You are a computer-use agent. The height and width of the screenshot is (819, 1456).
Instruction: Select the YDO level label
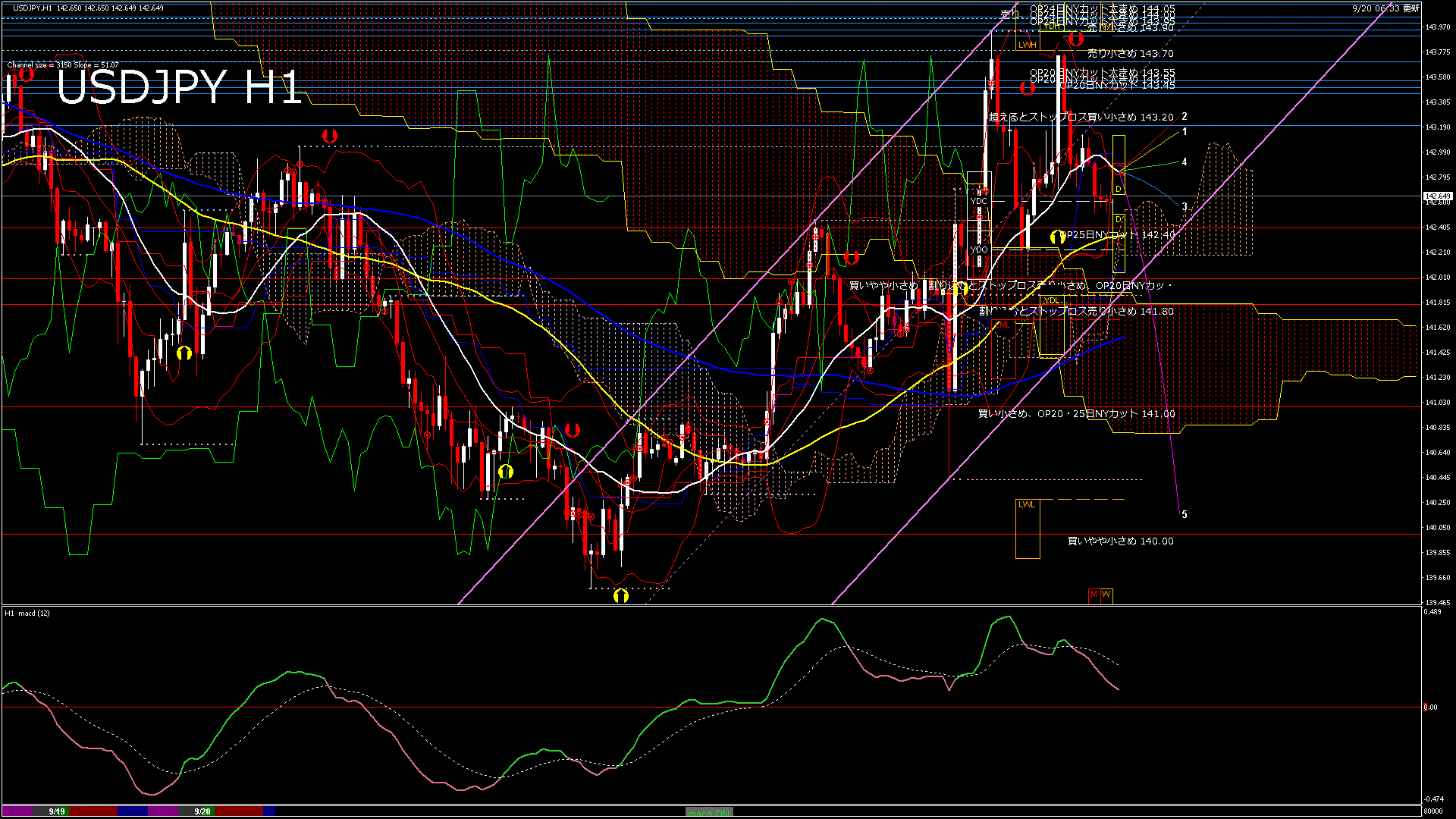pos(979,249)
